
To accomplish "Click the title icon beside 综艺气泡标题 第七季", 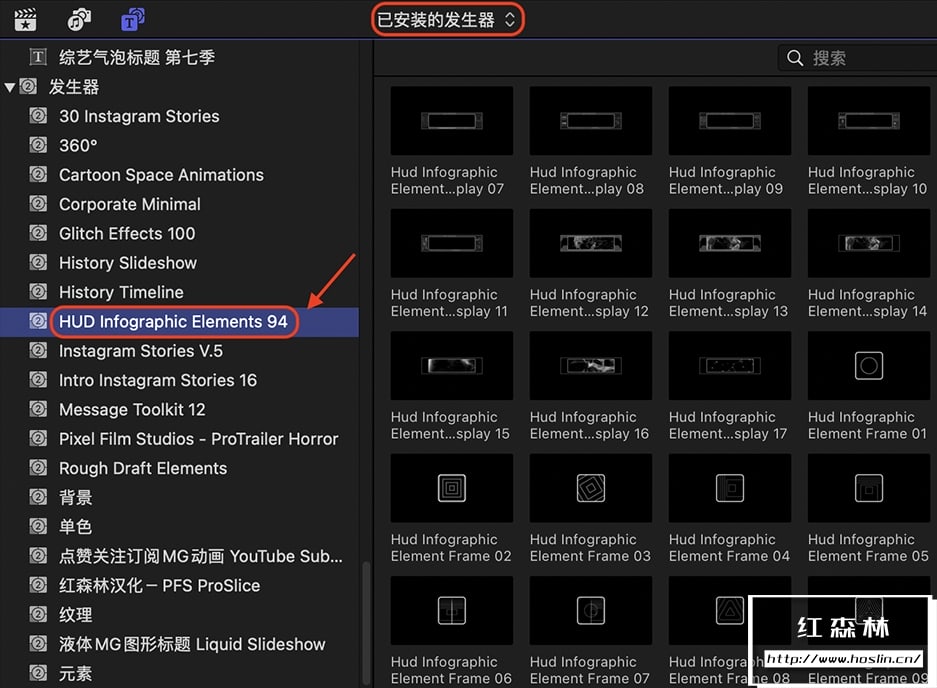I will [38, 57].
